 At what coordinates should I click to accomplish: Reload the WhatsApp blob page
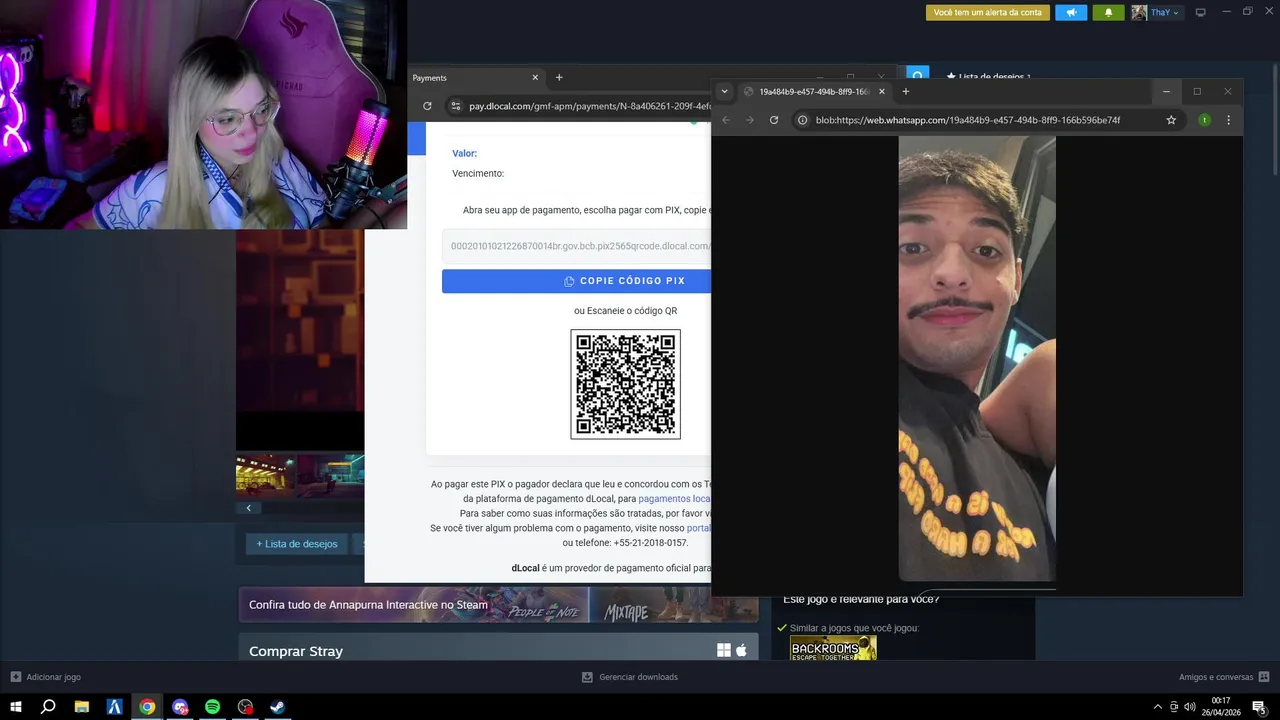pyautogui.click(x=774, y=120)
